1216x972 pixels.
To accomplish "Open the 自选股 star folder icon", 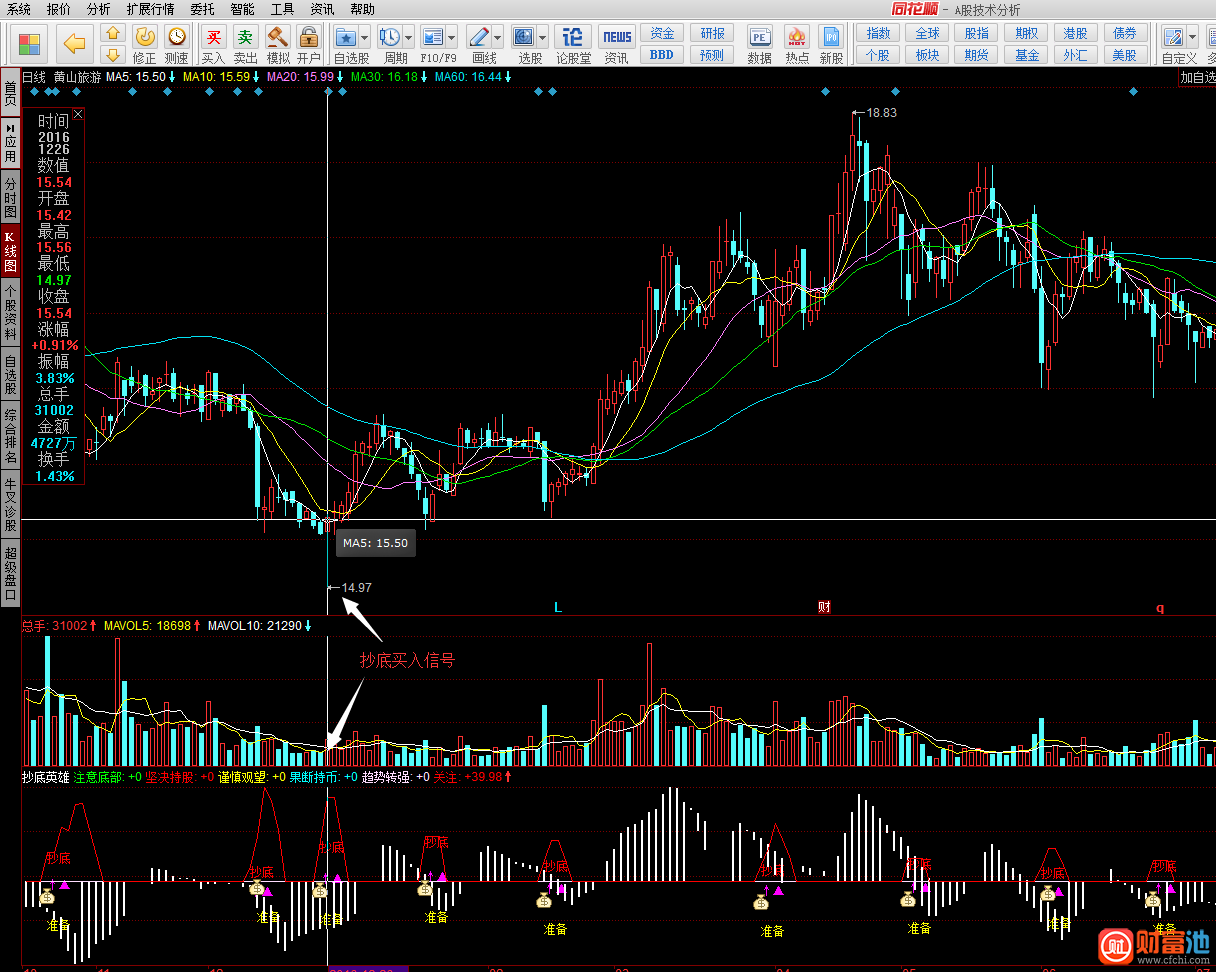I will (x=346, y=37).
